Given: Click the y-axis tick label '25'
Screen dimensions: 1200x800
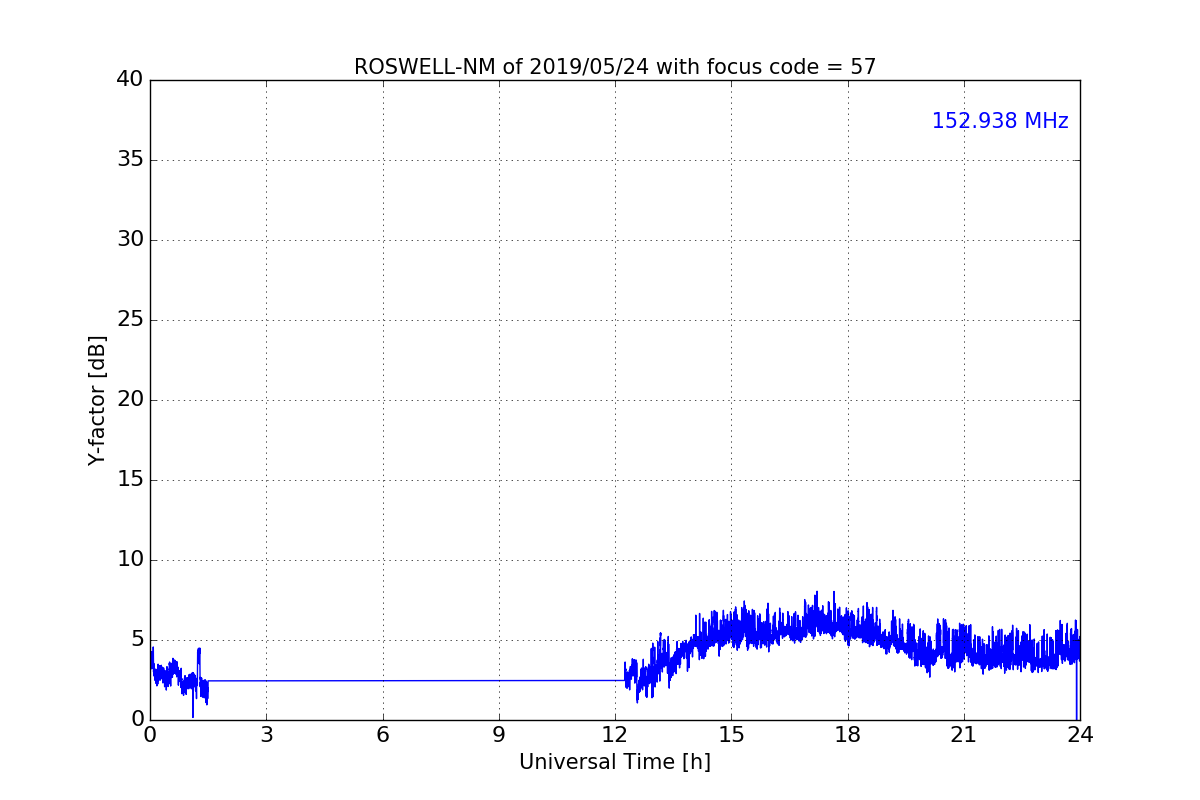Looking at the screenshot, I should pos(130,320).
